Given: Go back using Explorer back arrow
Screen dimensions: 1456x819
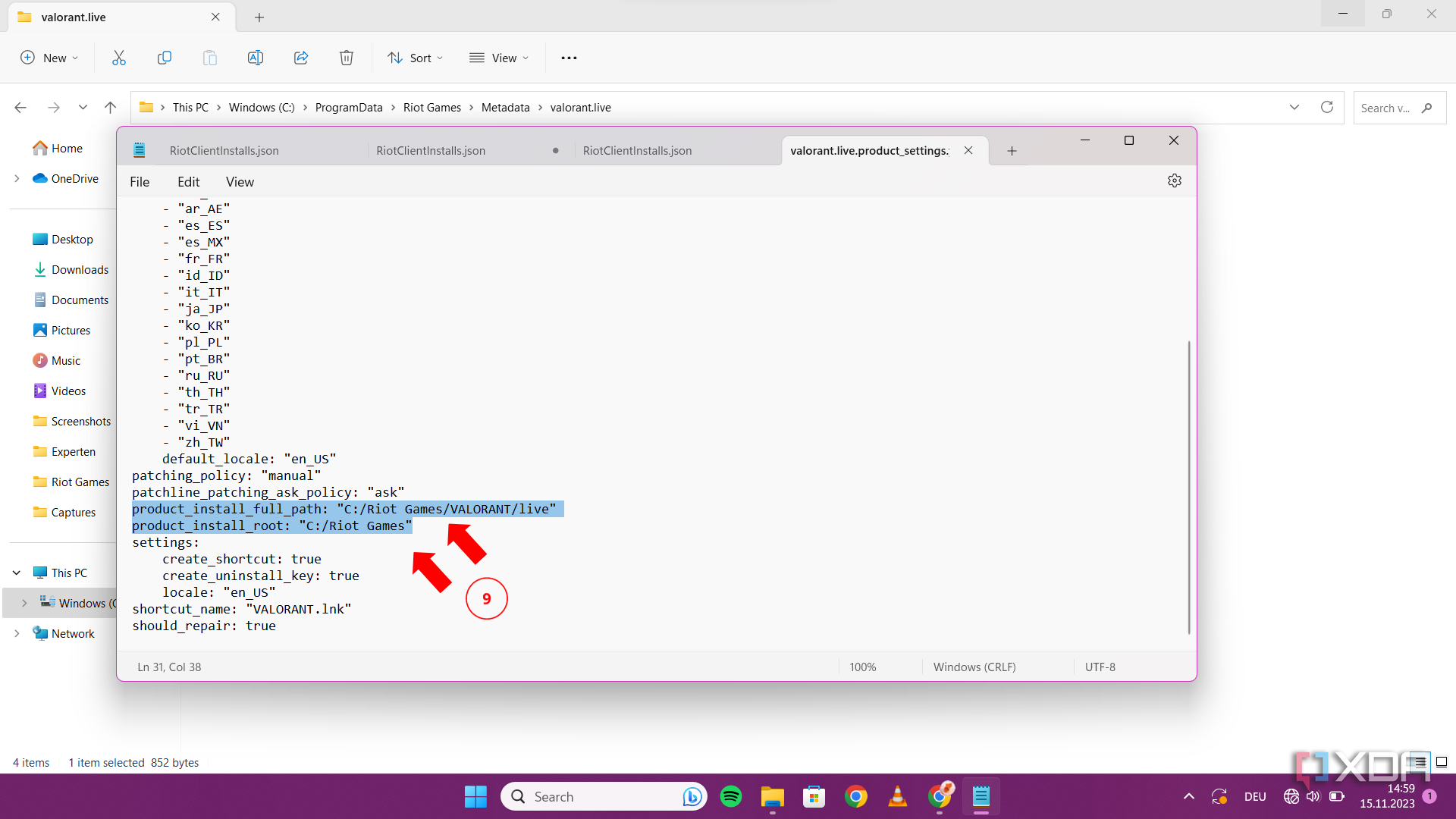Looking at the screenshot, I should pos(20,108).
